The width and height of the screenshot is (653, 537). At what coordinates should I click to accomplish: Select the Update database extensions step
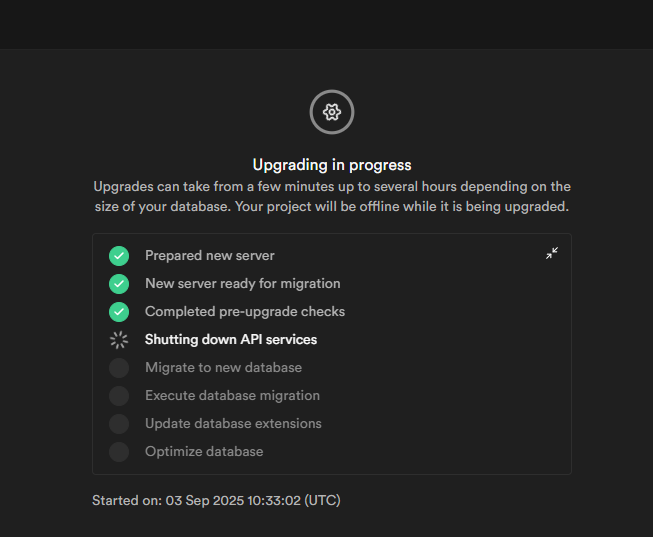click(233, 424)
